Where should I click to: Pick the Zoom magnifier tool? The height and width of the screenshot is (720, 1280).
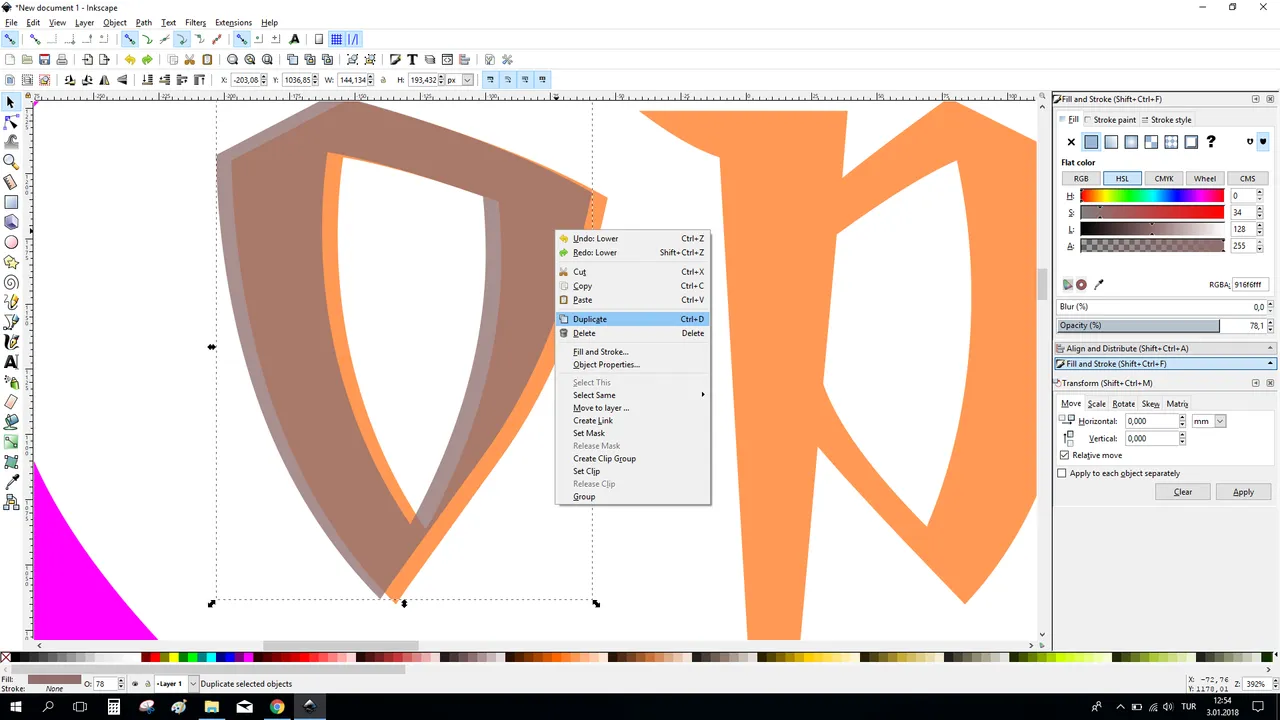pos(11,162)
